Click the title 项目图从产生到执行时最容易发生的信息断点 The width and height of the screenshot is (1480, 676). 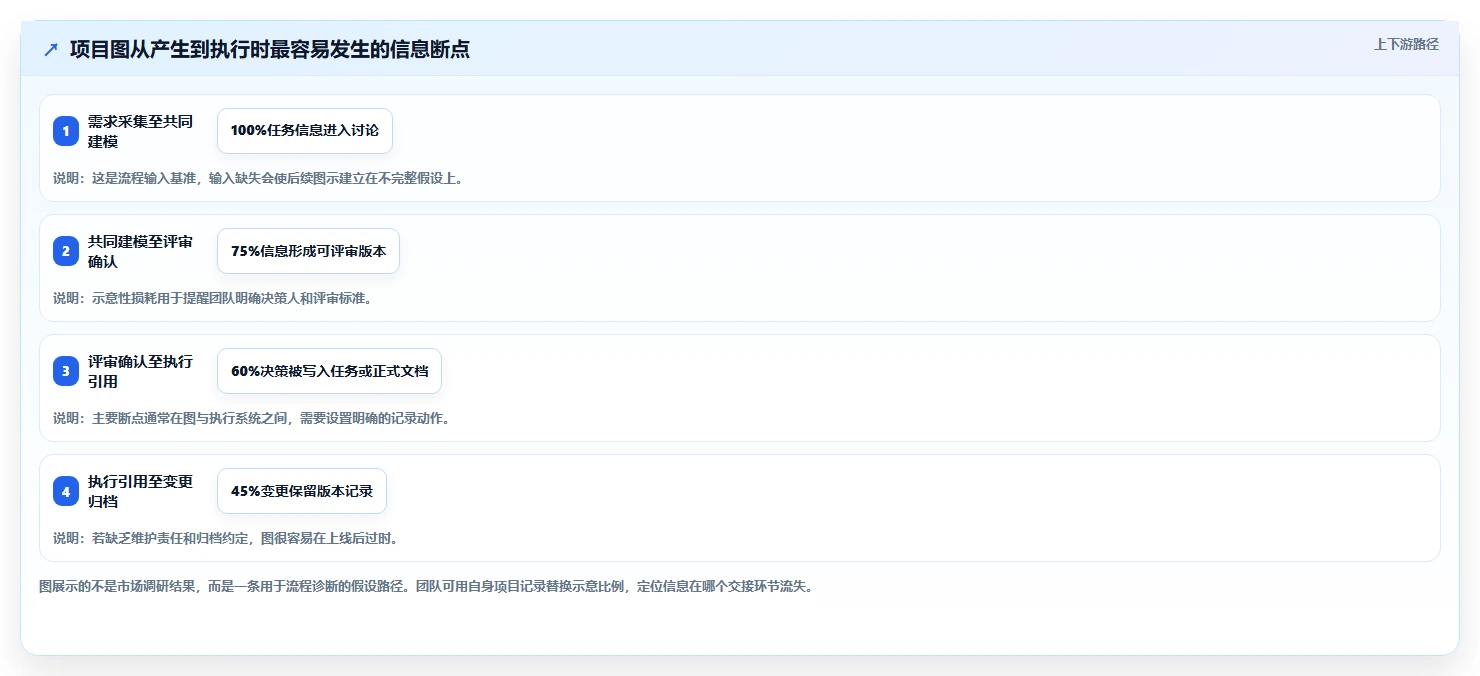(x=270, y=50)
